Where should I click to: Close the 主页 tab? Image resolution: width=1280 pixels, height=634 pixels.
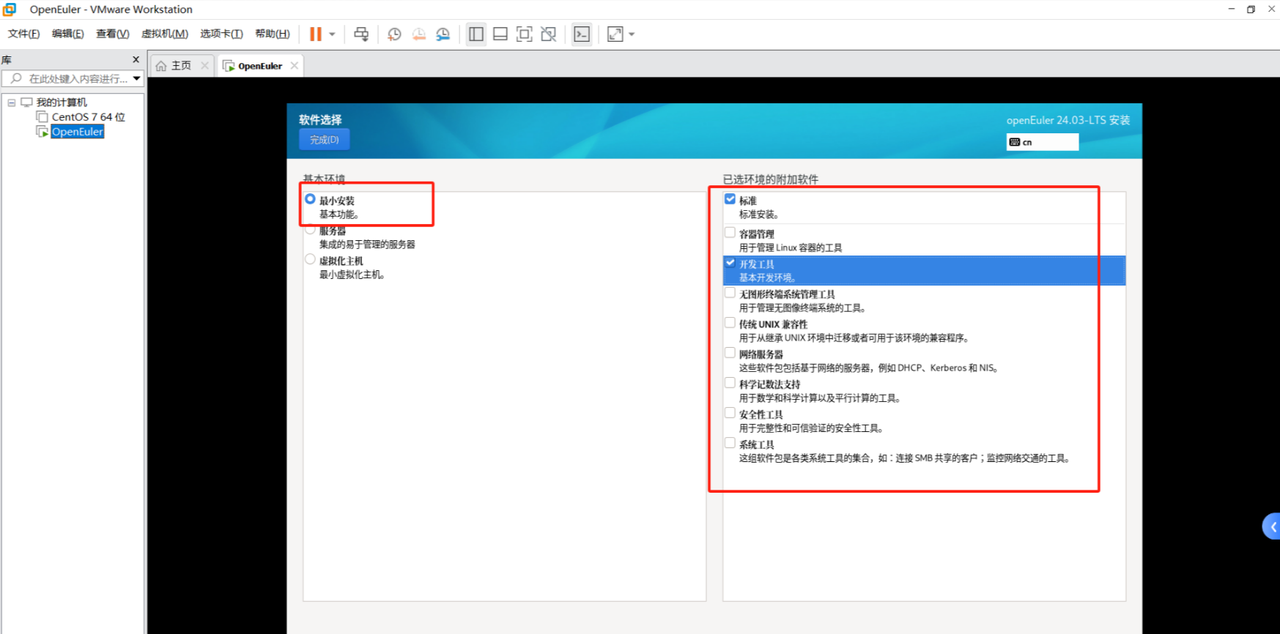click(x=205, y=66)
